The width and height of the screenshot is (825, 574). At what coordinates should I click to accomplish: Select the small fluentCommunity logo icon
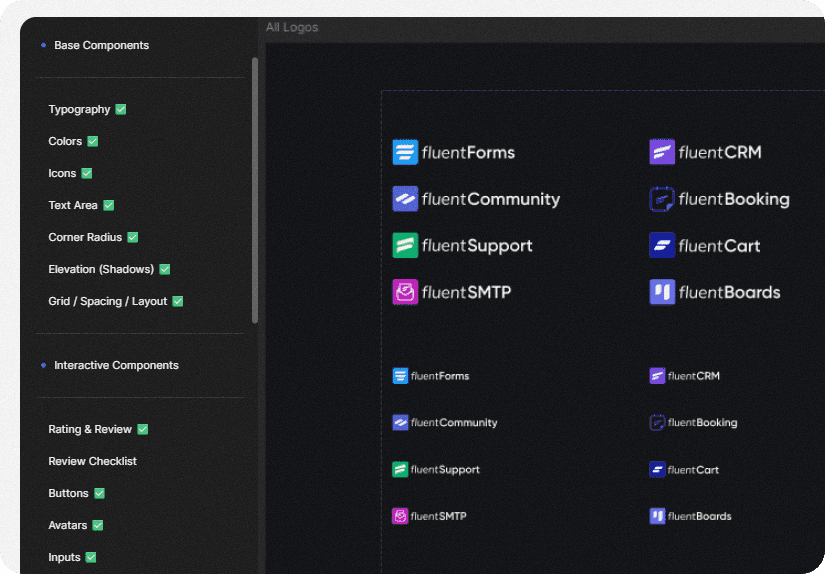pos(400,422)
